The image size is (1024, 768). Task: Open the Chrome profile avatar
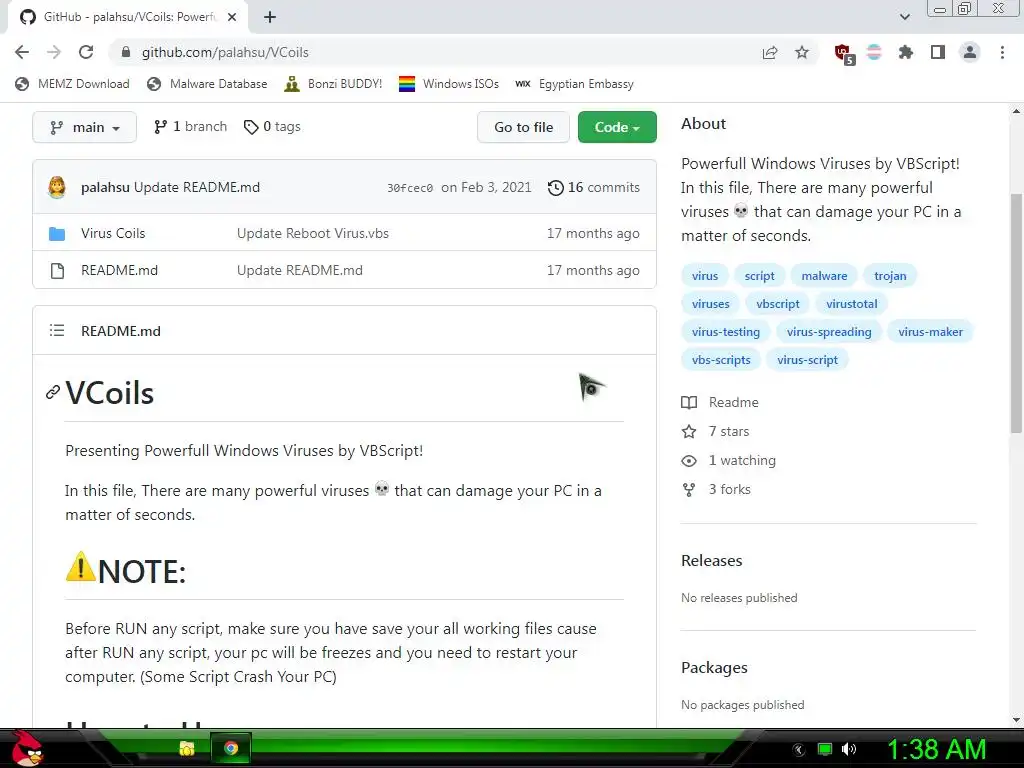click(970, 52)
